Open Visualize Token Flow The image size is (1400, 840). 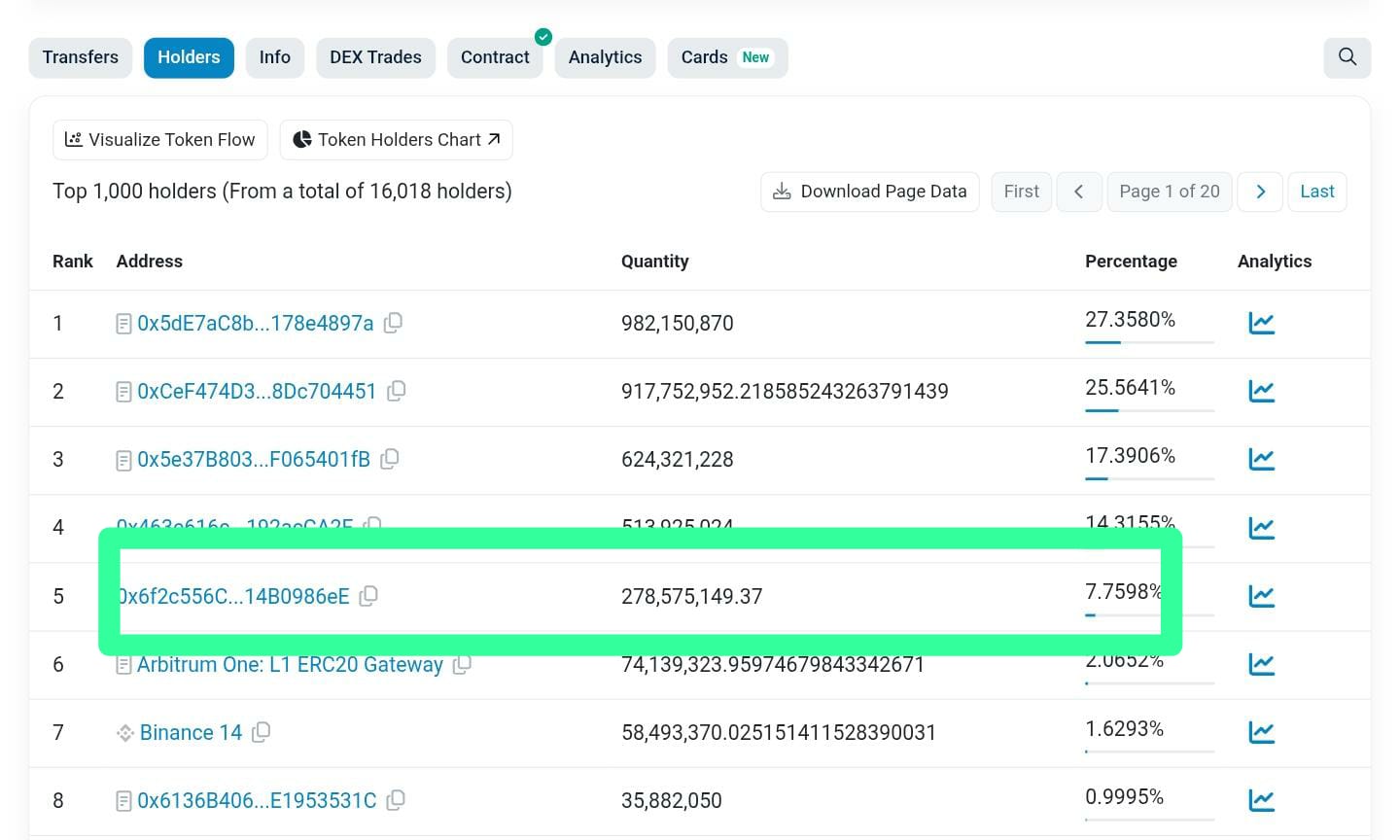(x=160, y=140)
